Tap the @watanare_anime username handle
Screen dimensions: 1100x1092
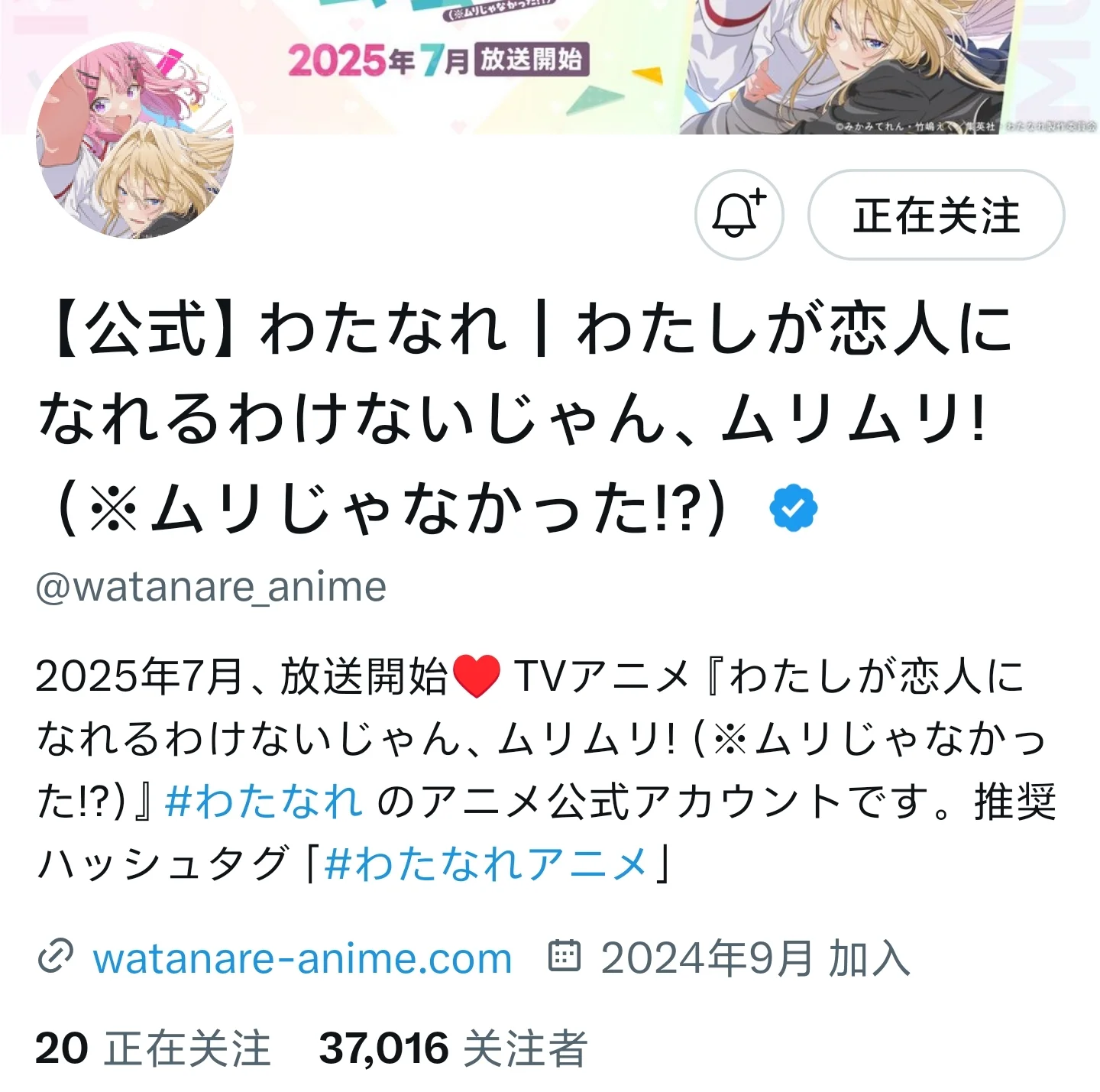211,587
